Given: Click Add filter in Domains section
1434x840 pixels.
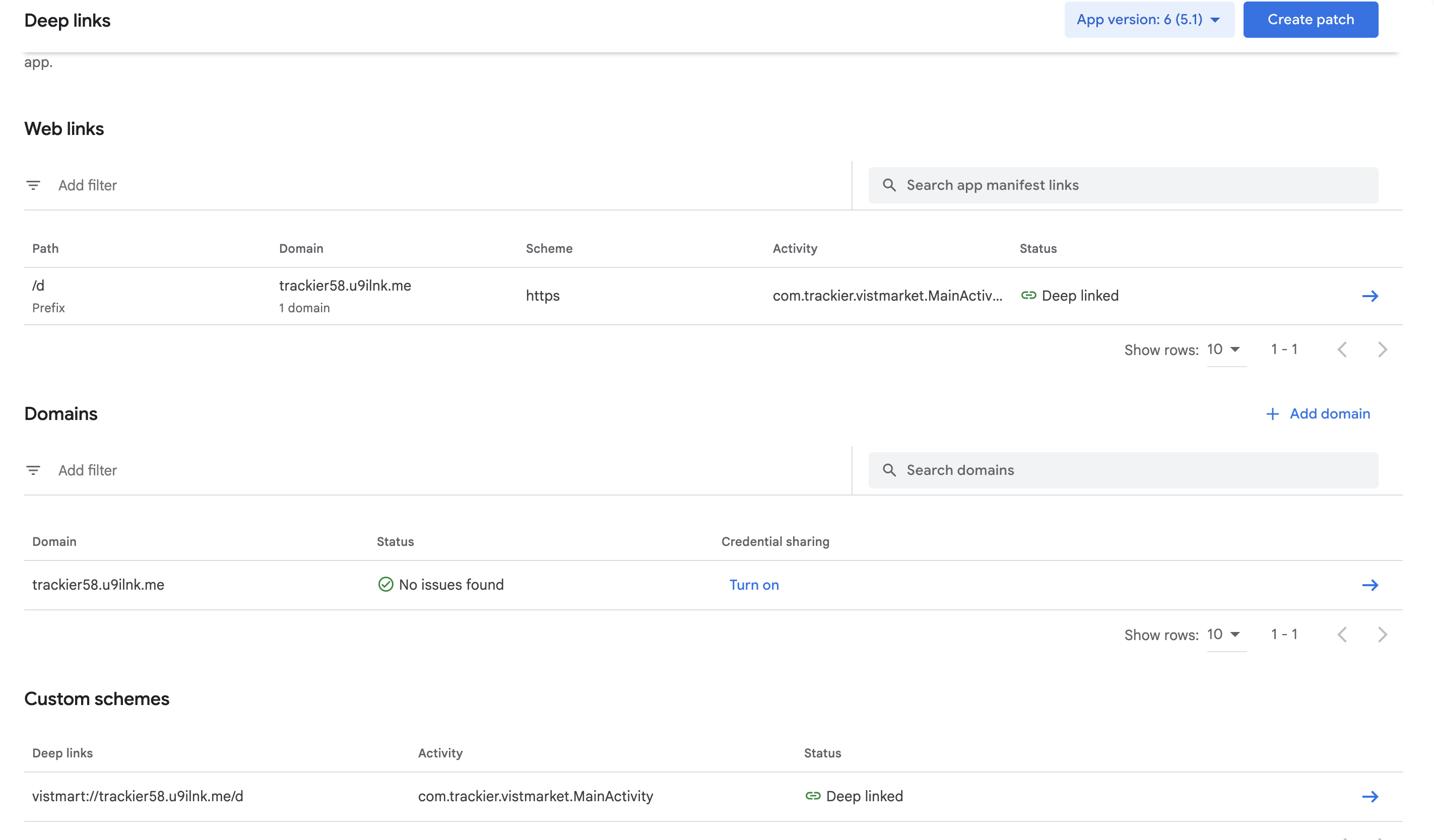Looking at the screenshot, I should pyautogui.click(x=88, y=470).
